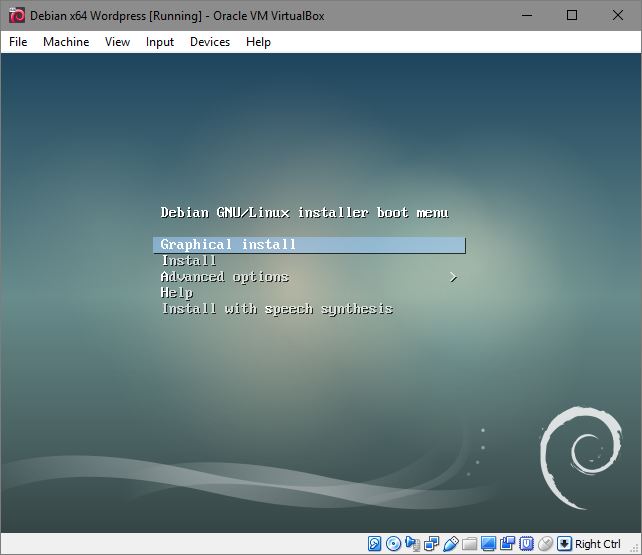Select Graphical install boot option
The height and width of the screenshot is (555, 642).
pos(309,245)
